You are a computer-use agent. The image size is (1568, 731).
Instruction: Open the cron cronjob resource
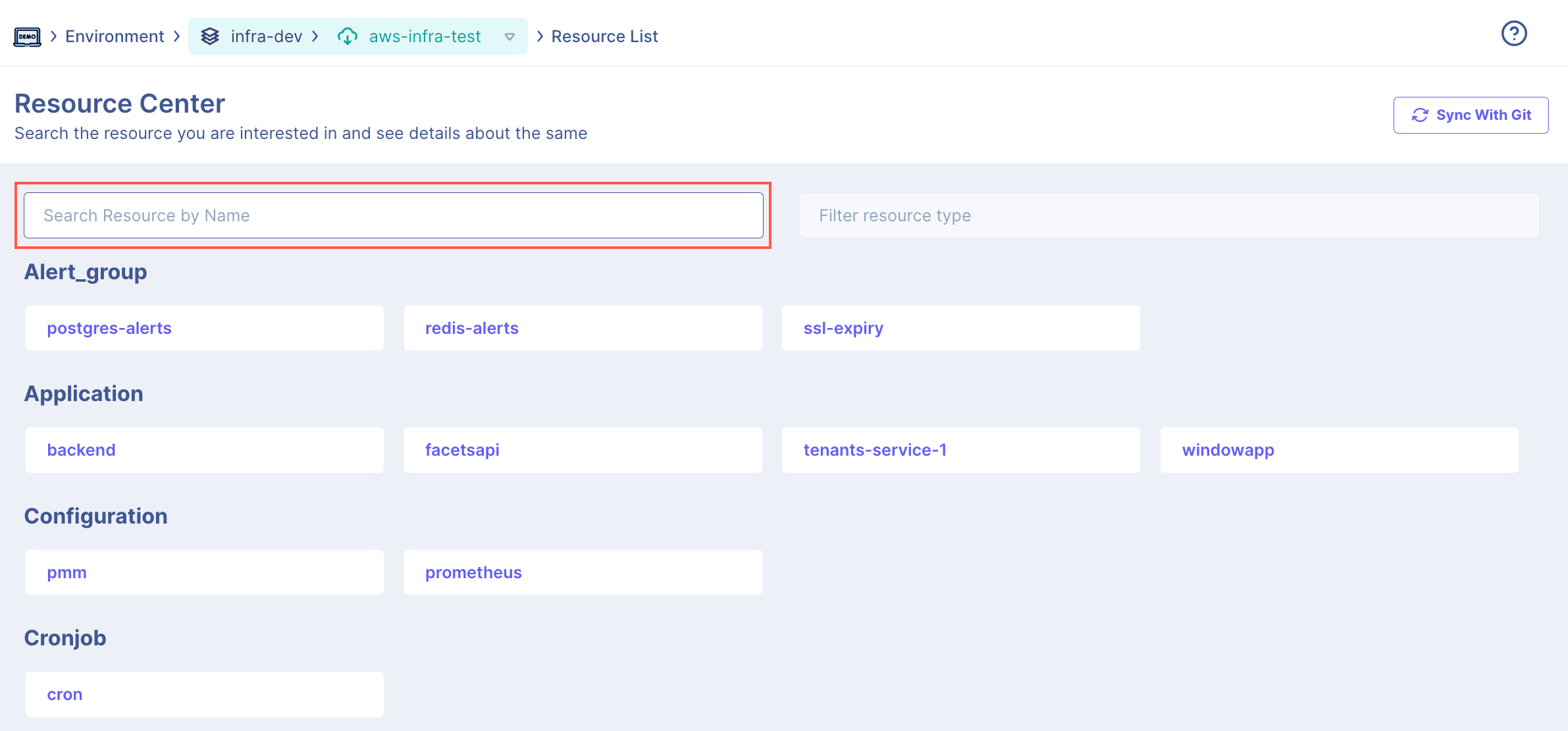[x=204, y=694]
